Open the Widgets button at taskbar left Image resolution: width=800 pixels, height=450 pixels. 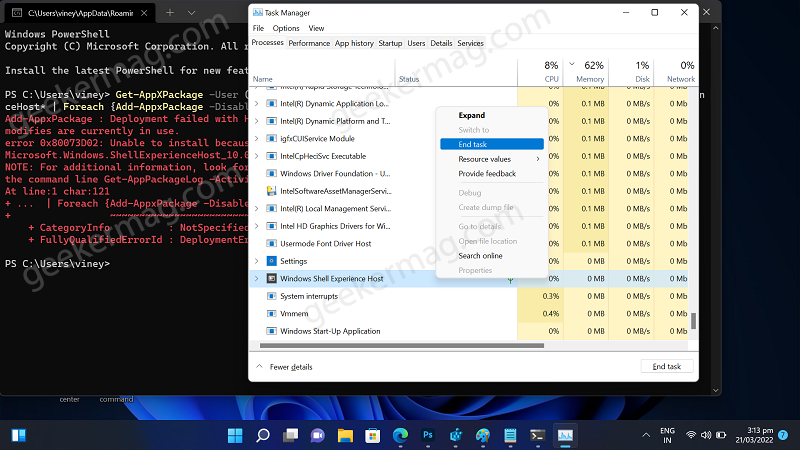pyautogui.click(x=19, y=435)
